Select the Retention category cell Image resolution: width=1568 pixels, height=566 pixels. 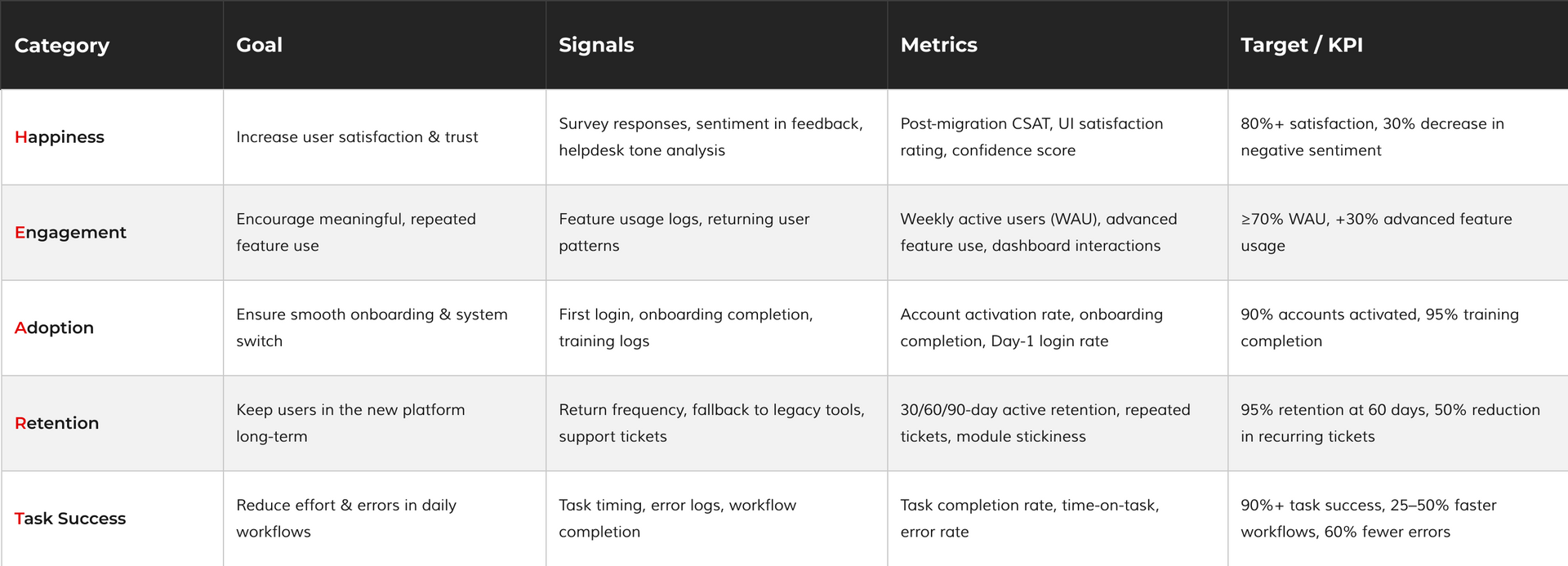point(56,424)
